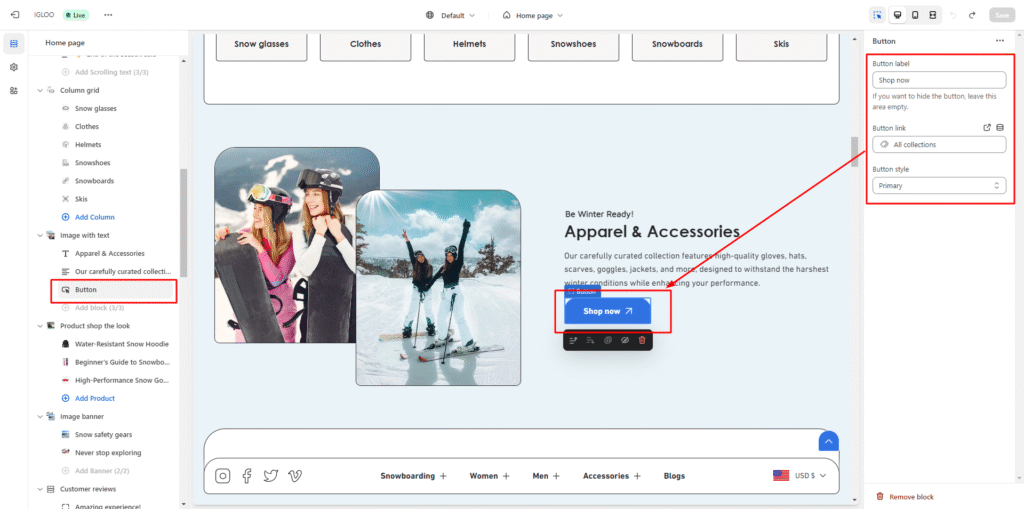Viewport: 1024px width, 509px height.
Task: Click the Button label input field
Action: 938,80
